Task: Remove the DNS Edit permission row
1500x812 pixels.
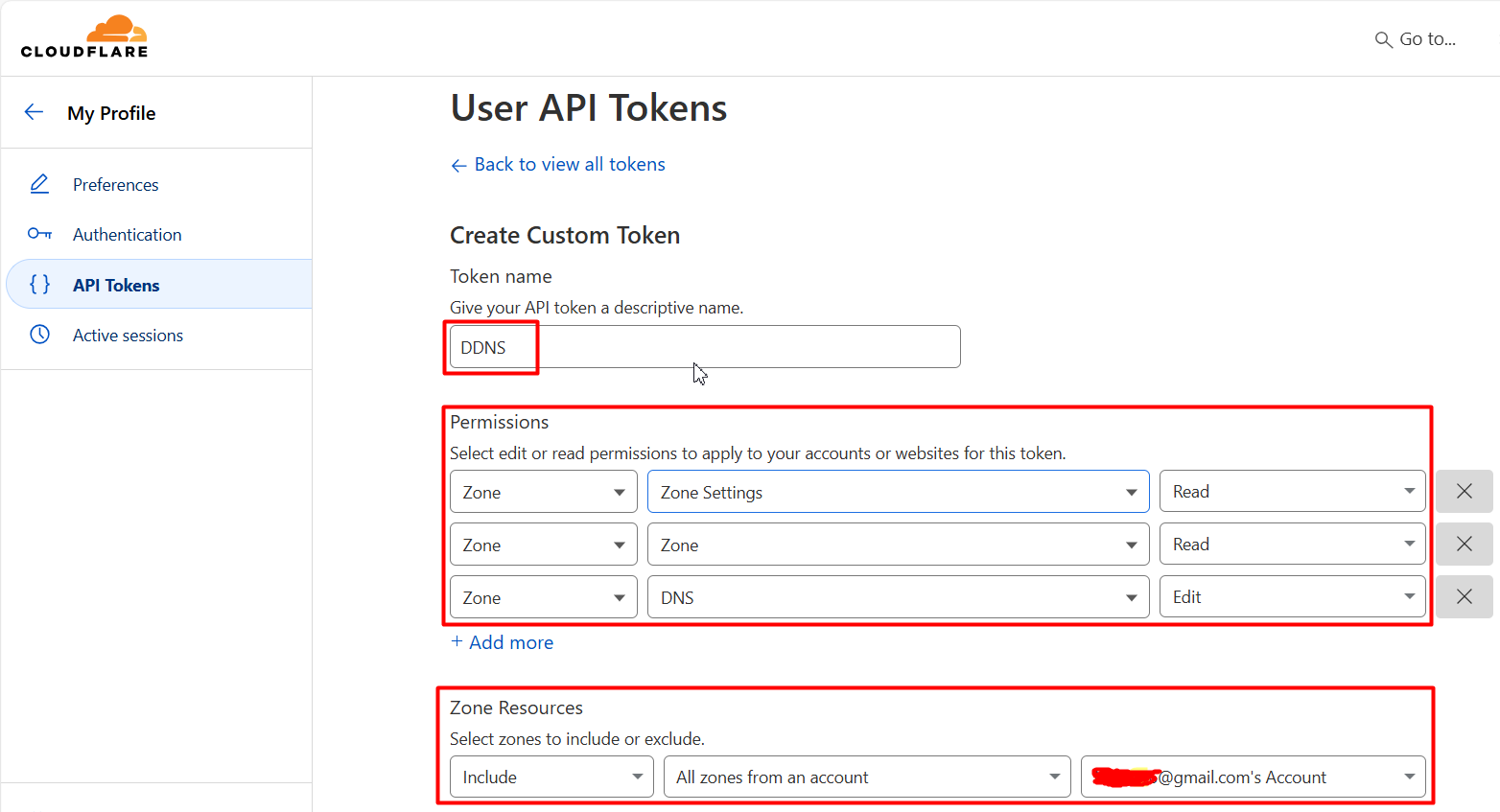Action: (1464, 597)
